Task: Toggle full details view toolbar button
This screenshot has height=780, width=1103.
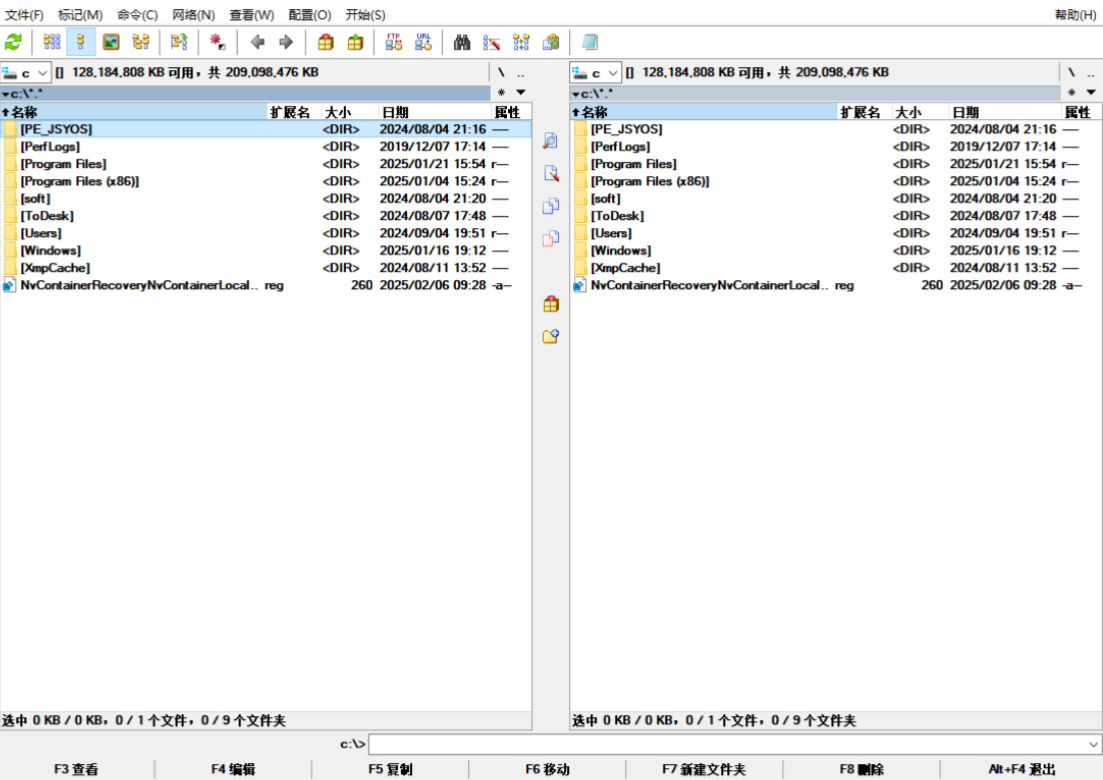Action: [x=81, y=42]
